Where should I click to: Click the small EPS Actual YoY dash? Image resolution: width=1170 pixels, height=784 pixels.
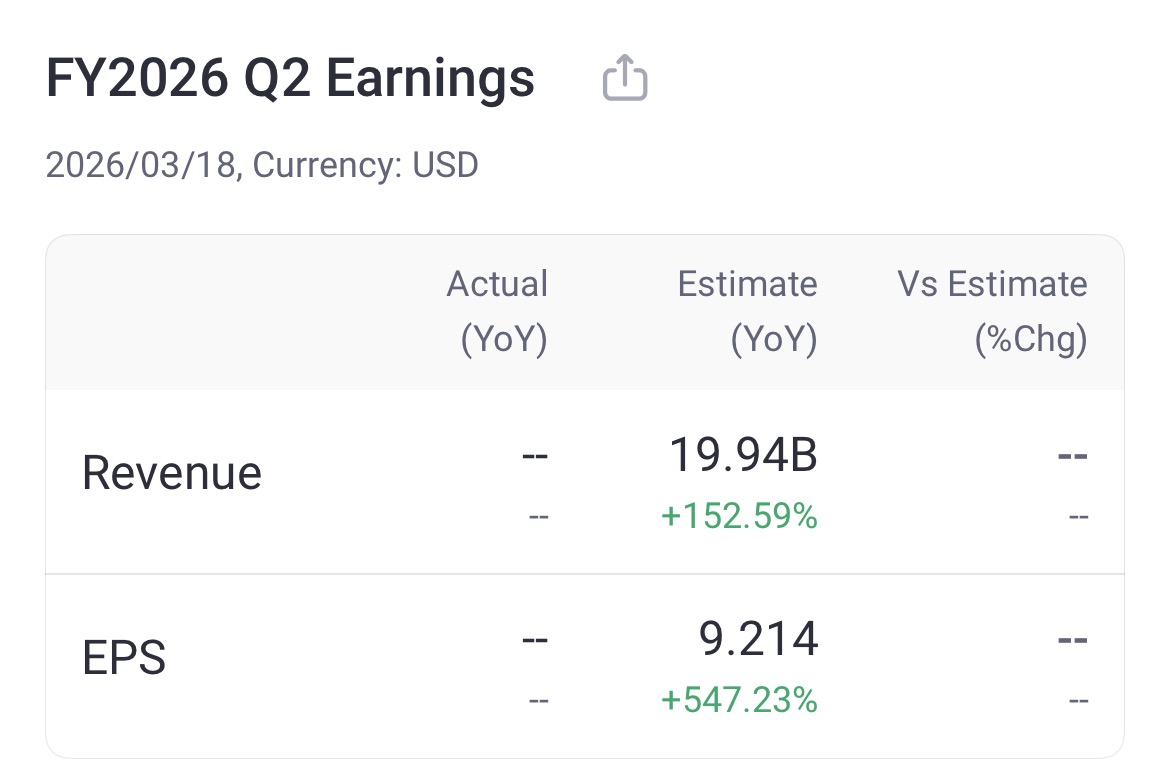point(539,701)
